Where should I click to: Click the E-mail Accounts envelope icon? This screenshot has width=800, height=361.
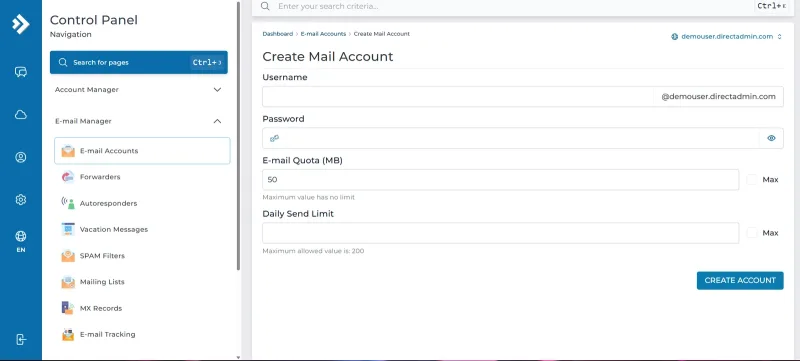point(68,151)
